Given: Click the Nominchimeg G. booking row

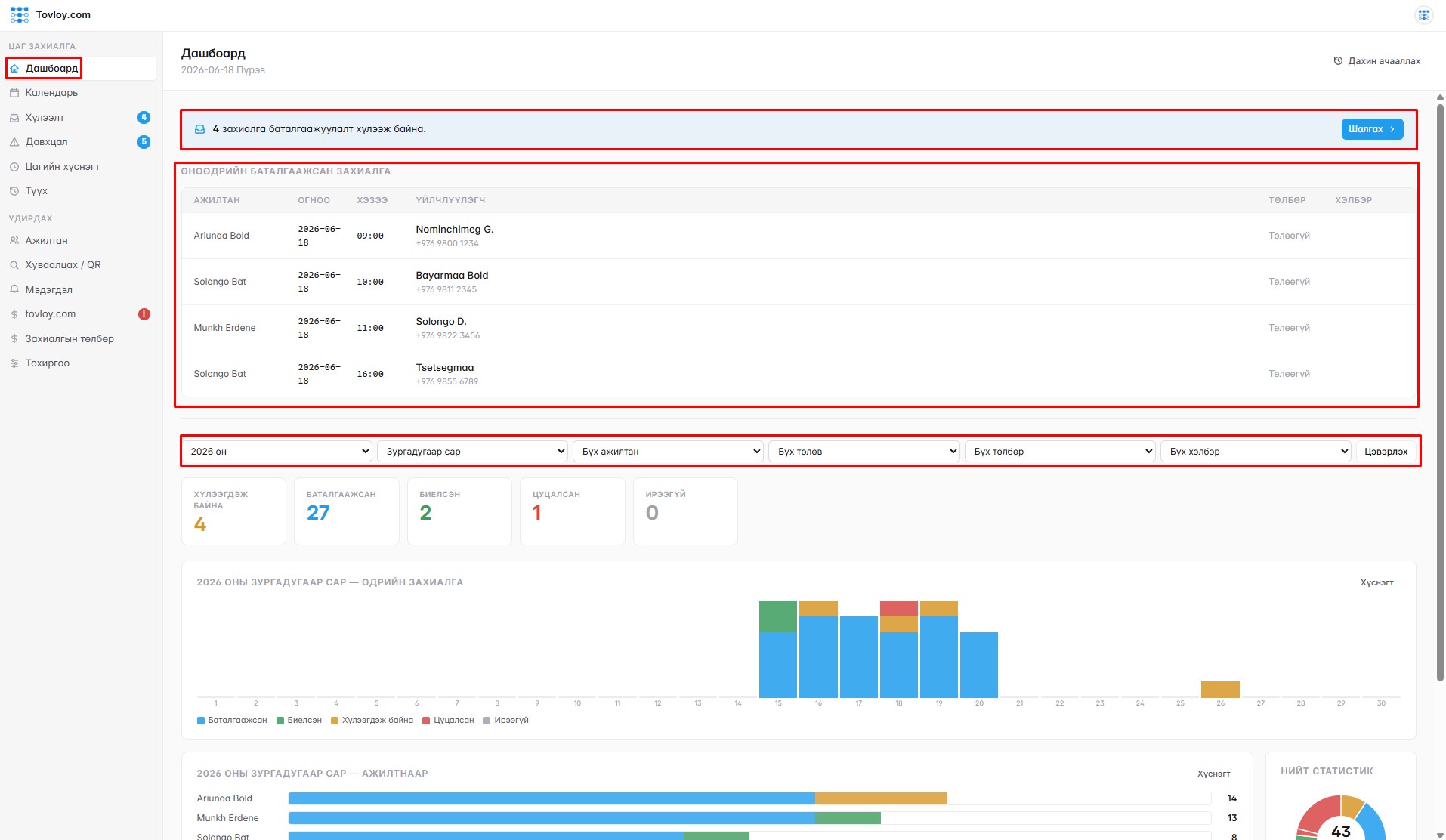Looking at the screenshot, I should 799,236.
